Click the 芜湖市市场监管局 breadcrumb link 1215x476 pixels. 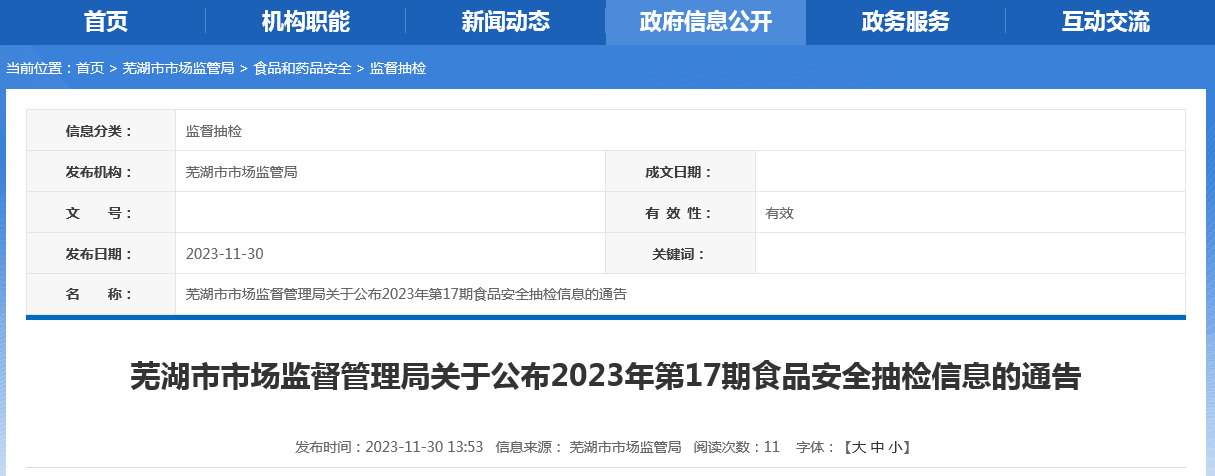click(178, 68)
